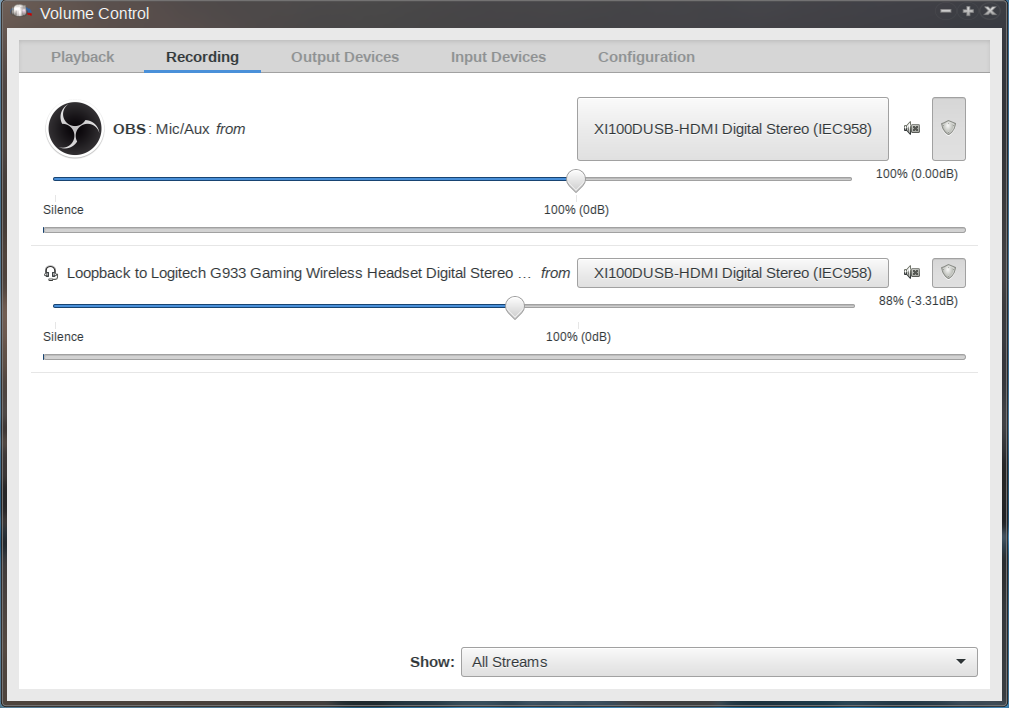Mute the OBS Mic/Aux stream
The image size is (1009, 708).
click(x=911, y=129)
